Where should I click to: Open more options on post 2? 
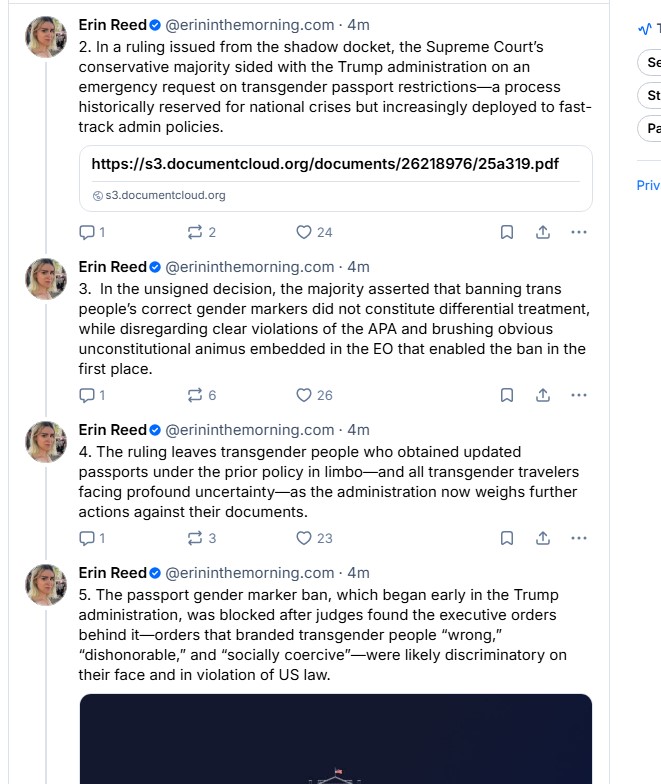click(x=578, y=232)
